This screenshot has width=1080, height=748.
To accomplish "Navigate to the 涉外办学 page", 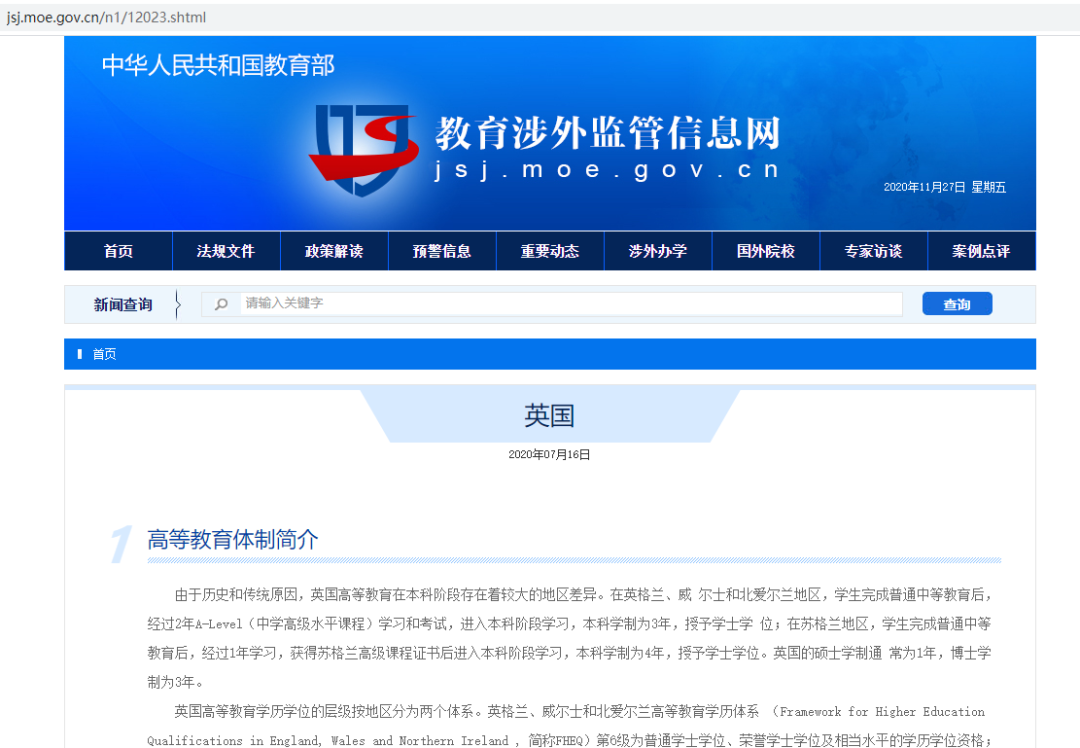I will 658,251.
